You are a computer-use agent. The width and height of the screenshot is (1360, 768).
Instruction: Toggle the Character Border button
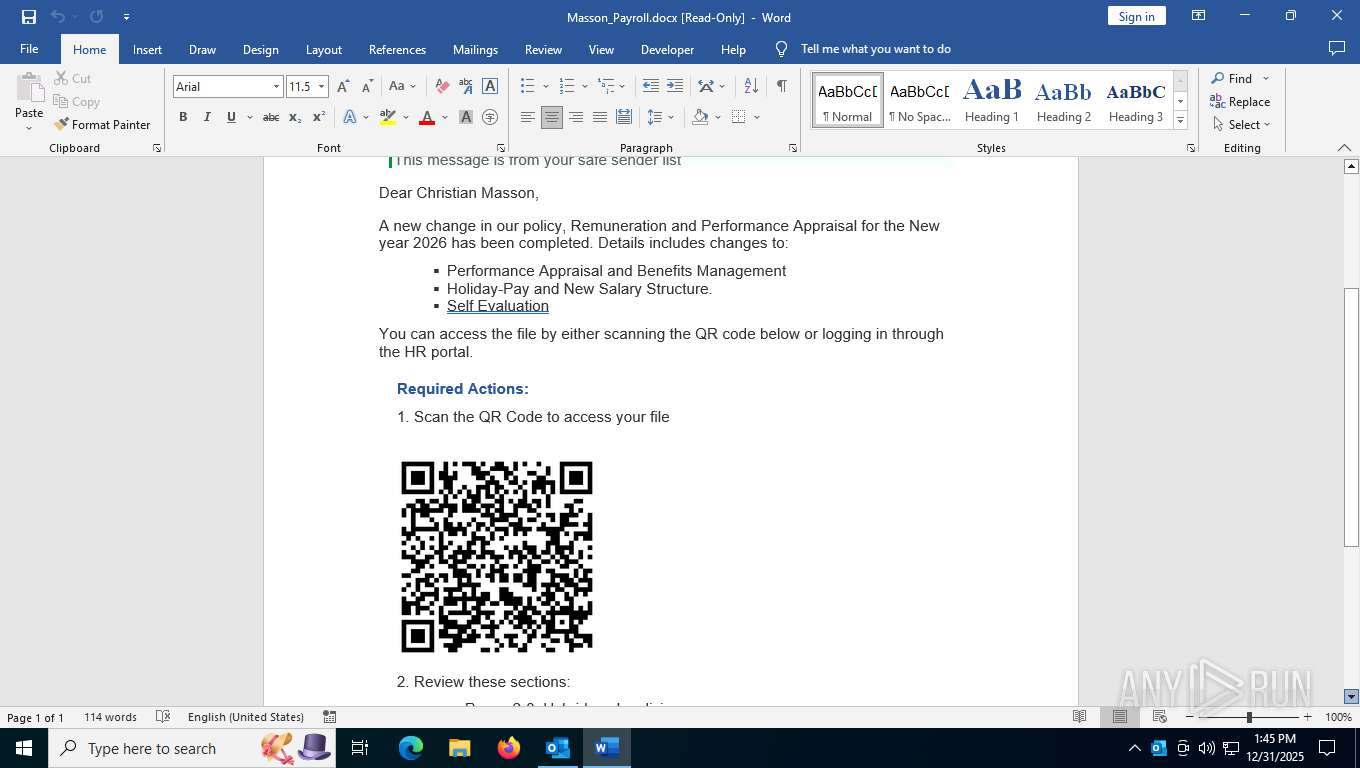[490, 87]
